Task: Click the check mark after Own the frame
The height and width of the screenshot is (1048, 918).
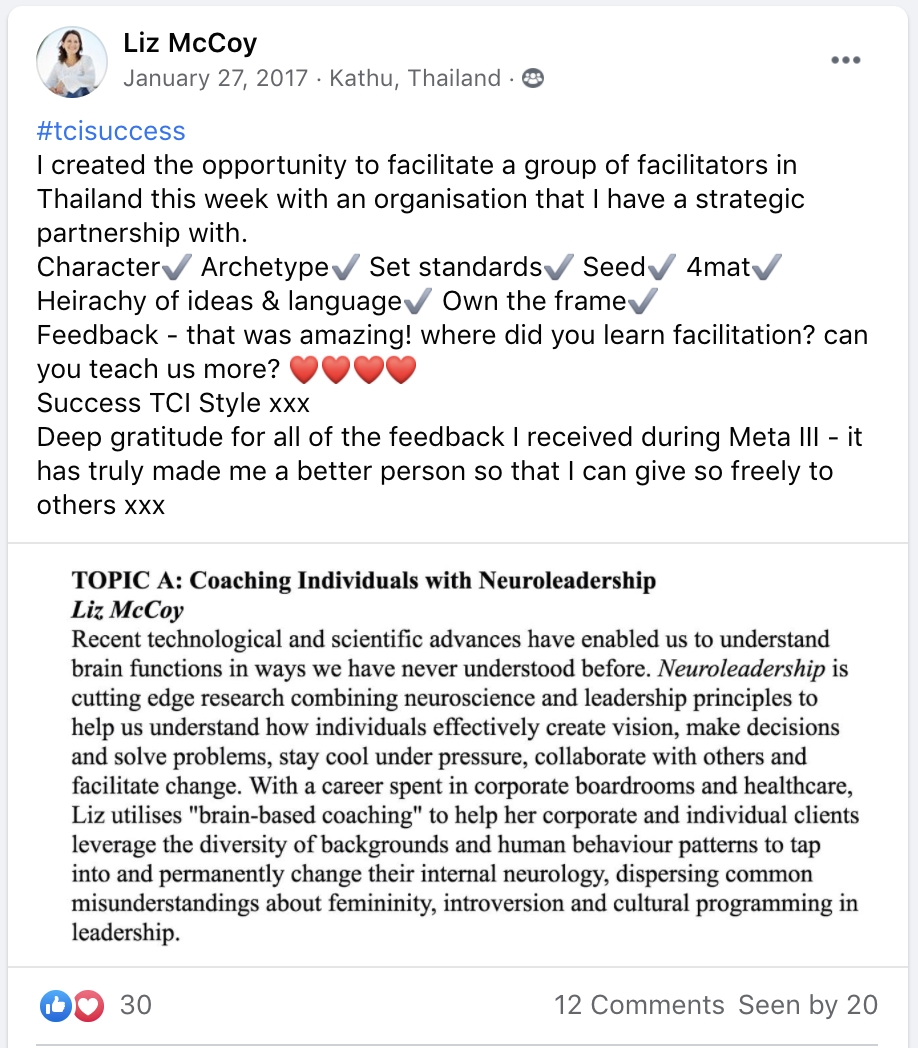Action: 643,301
